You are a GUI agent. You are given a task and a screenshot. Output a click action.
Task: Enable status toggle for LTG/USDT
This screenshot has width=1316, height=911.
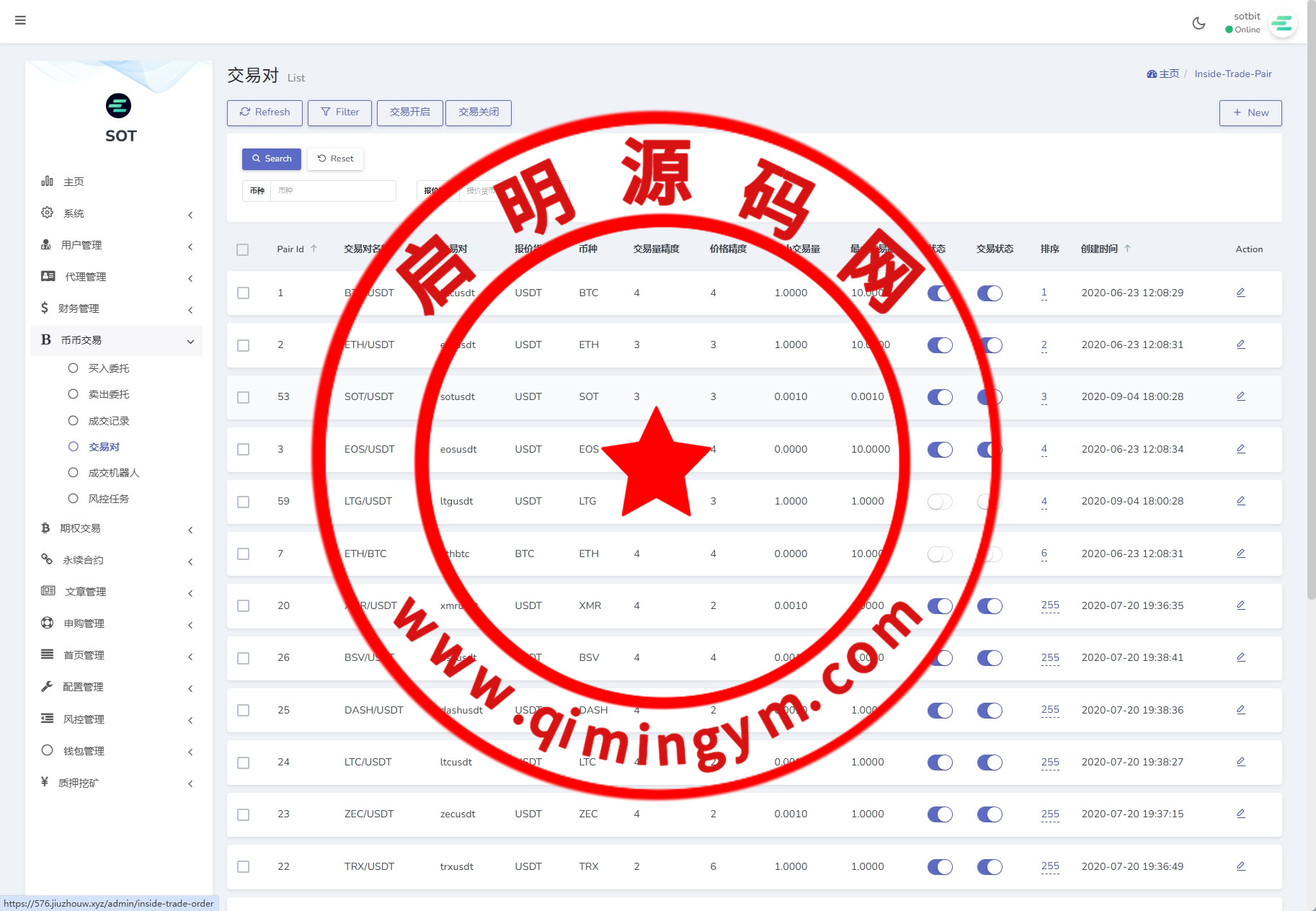tap(939, 502)
